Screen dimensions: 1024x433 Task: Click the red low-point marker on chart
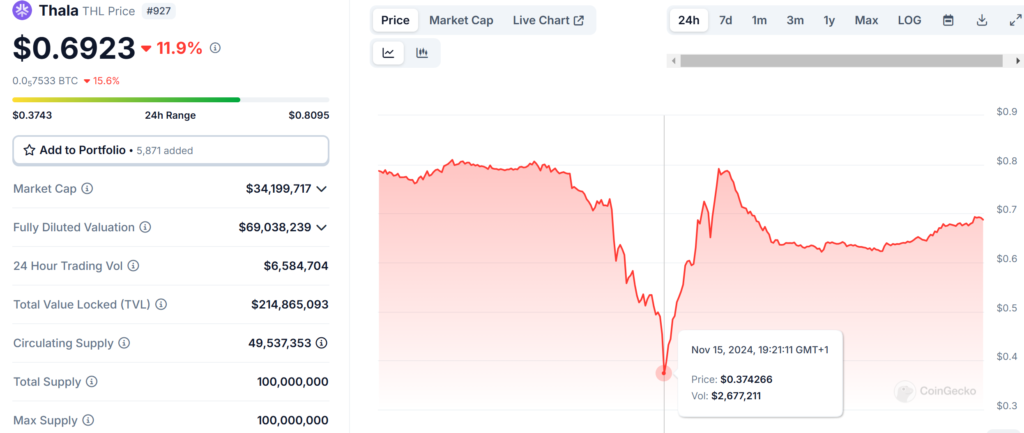[664, 373]
